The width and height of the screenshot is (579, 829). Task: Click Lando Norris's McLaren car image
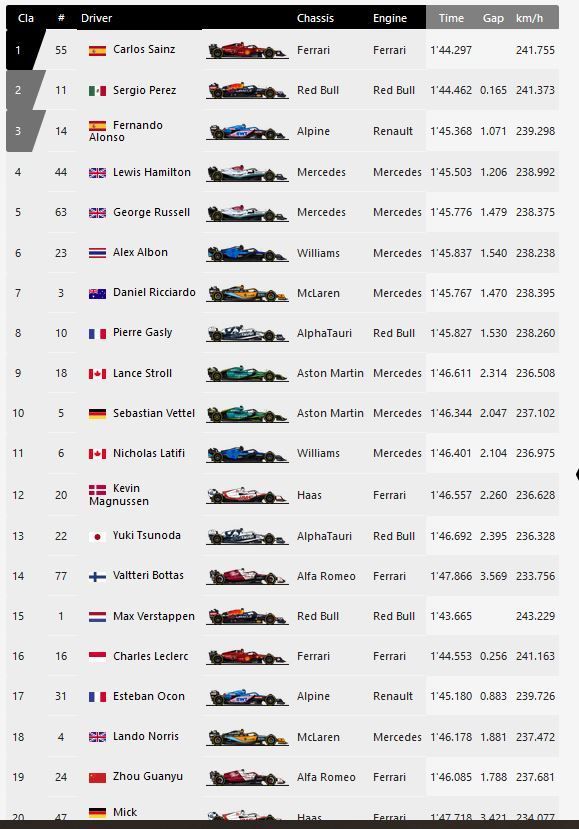coord(247,738)
